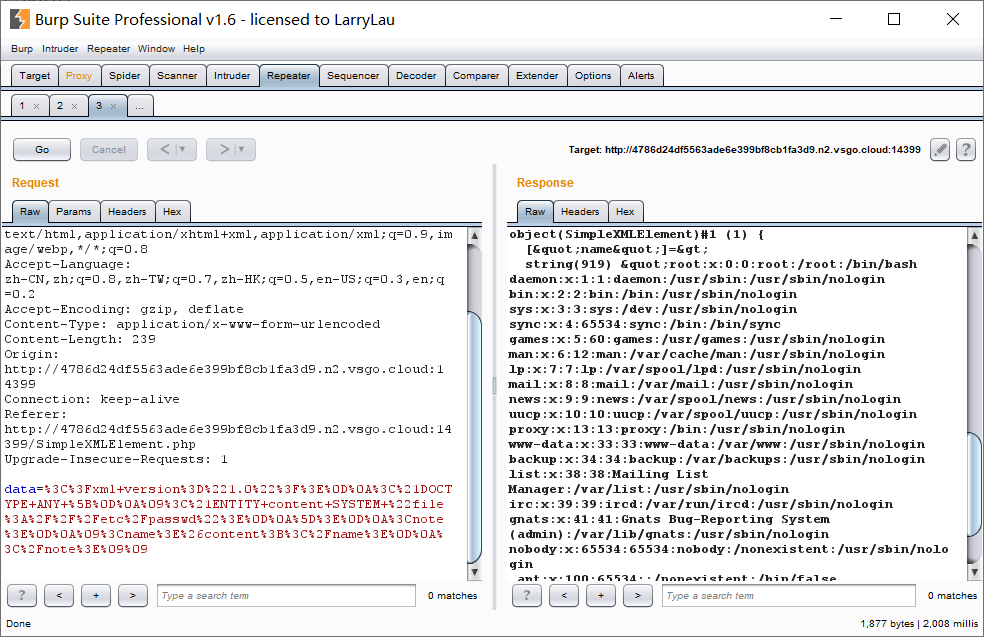Switch to the Sequencer tab
Viewport: 984px width, 637px height.
pos(353,75)
